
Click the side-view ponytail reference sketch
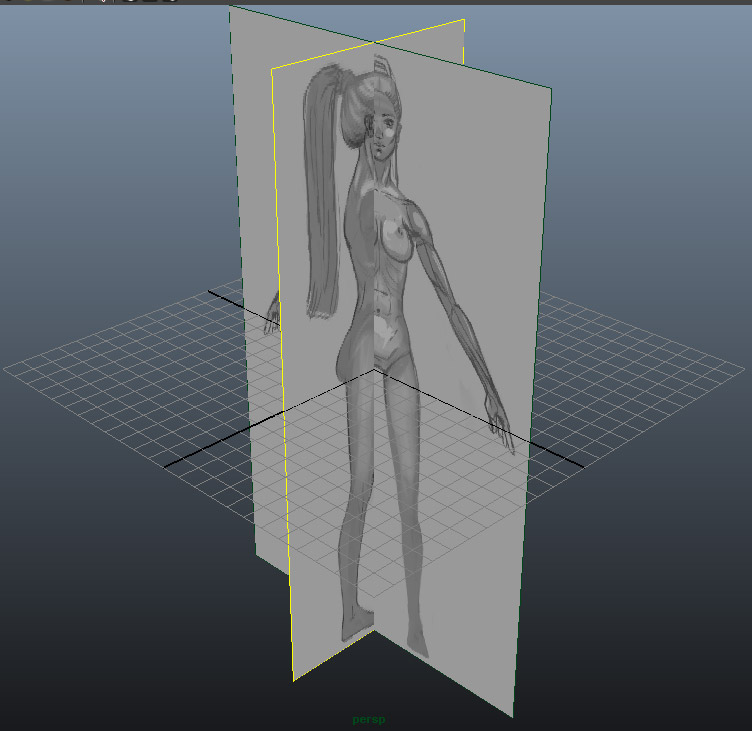click(x=321, y=192)
